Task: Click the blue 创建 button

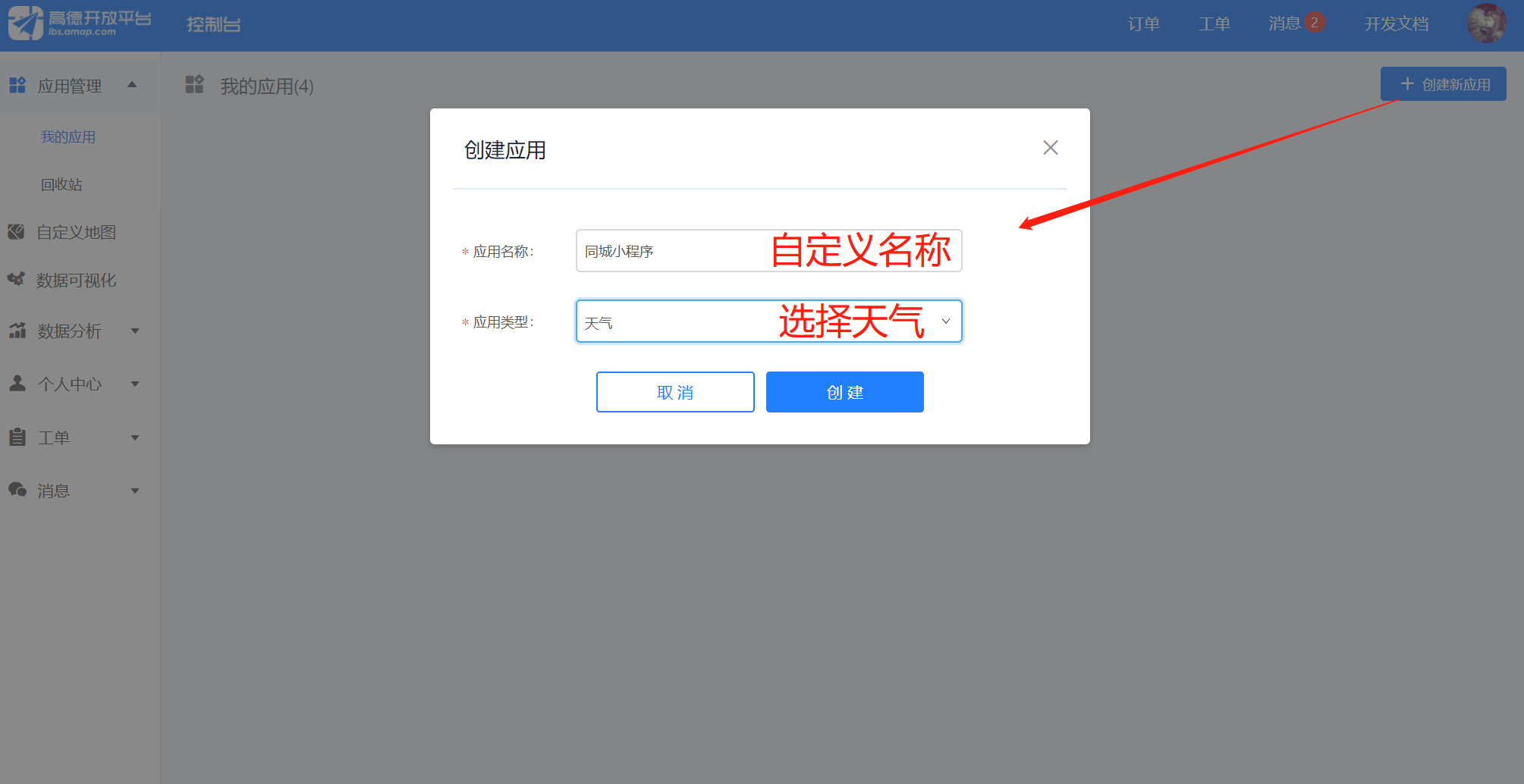Action: (x=845, y=392)
